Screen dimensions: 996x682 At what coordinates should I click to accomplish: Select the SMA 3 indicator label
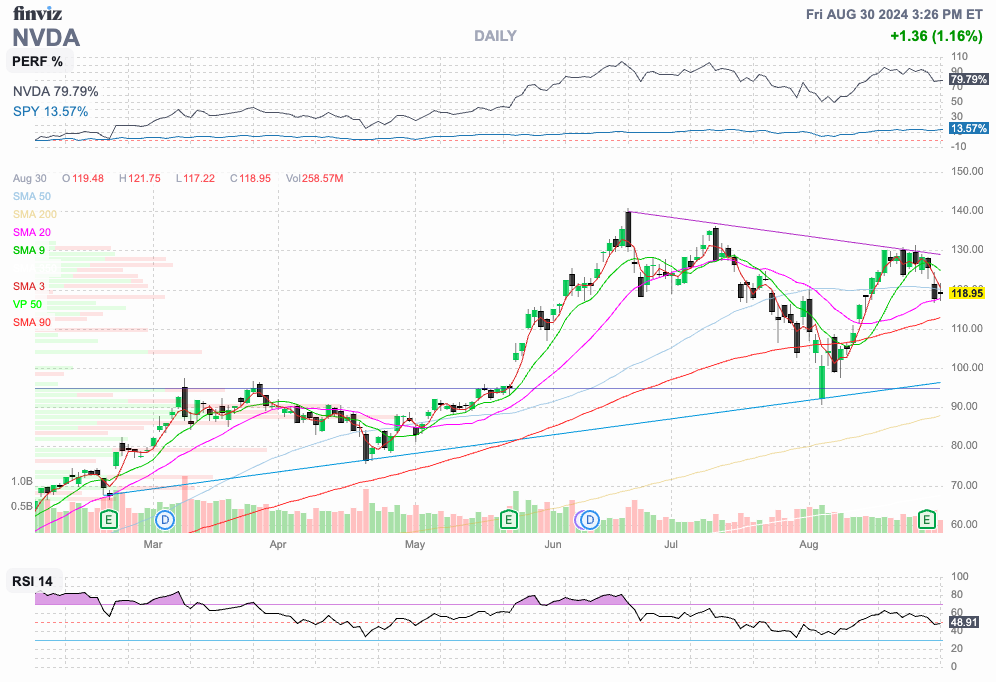click(29, 286)
